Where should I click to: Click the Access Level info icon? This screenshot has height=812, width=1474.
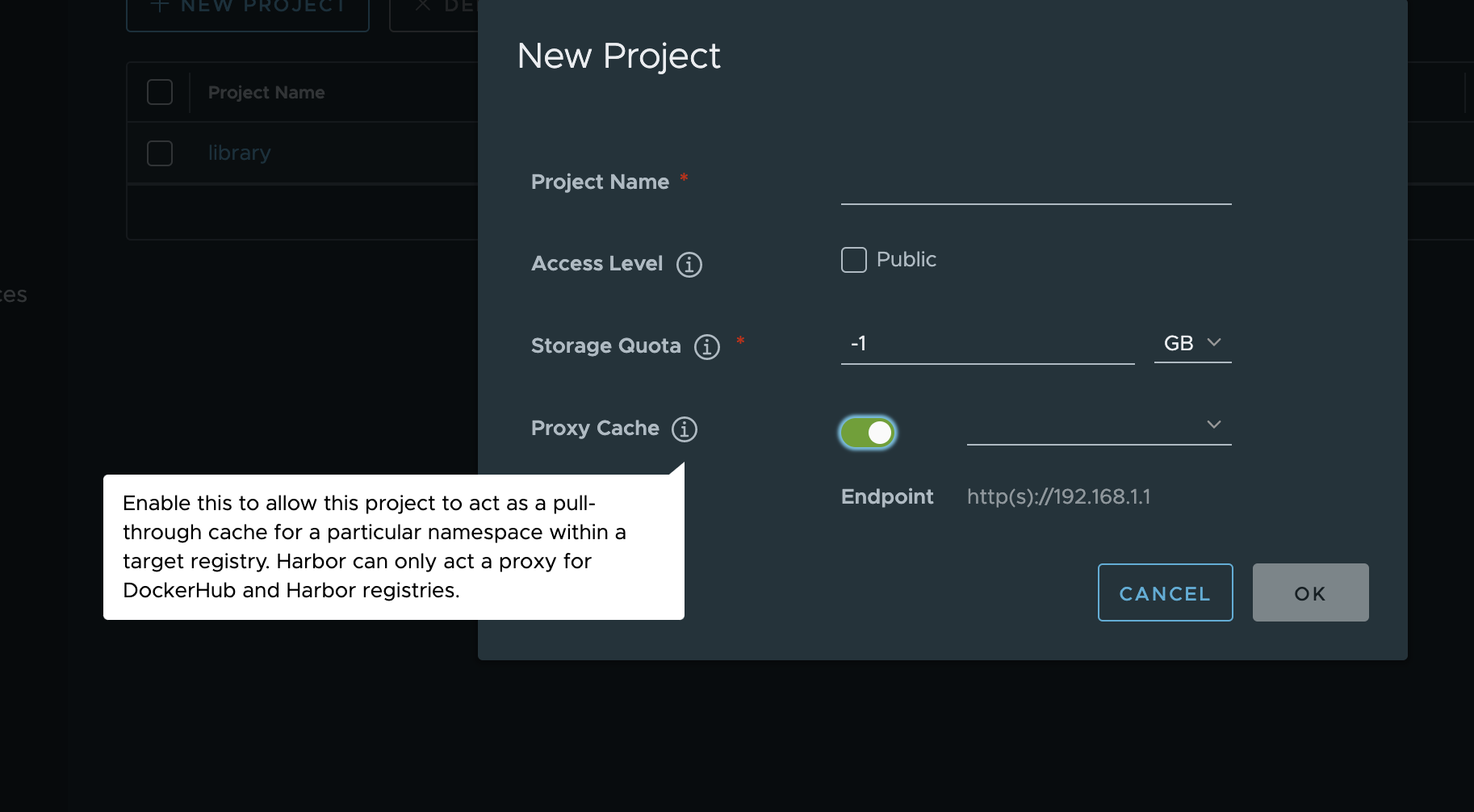coord(689,265)
